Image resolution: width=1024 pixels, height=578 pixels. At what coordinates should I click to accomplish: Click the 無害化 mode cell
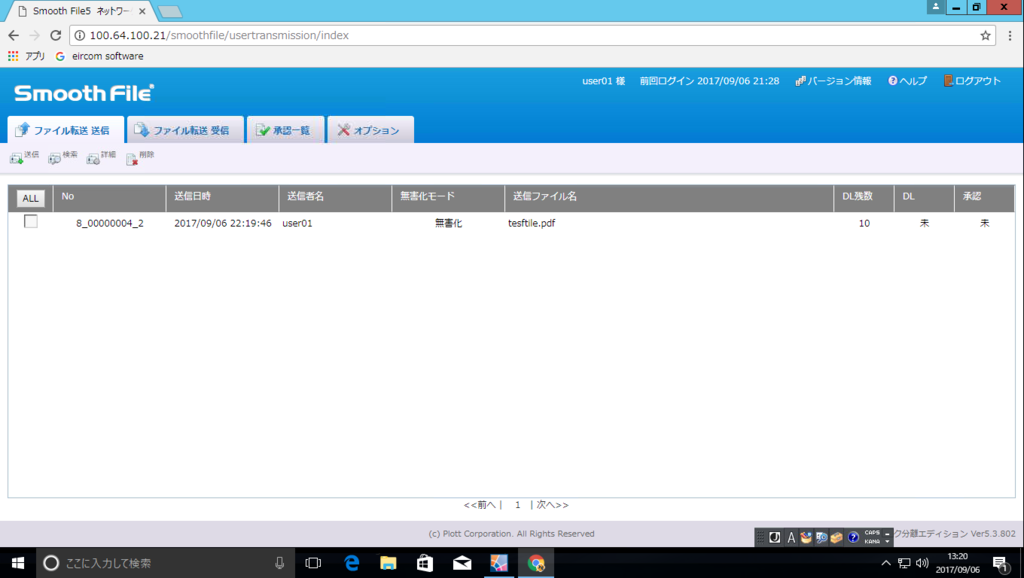tap(449, 223)
